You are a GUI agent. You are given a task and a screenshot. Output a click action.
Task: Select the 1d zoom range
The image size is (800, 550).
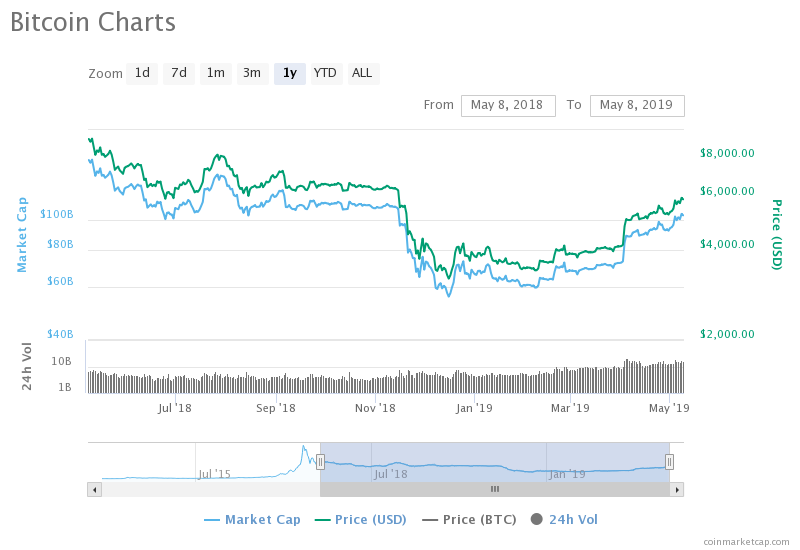142,73
